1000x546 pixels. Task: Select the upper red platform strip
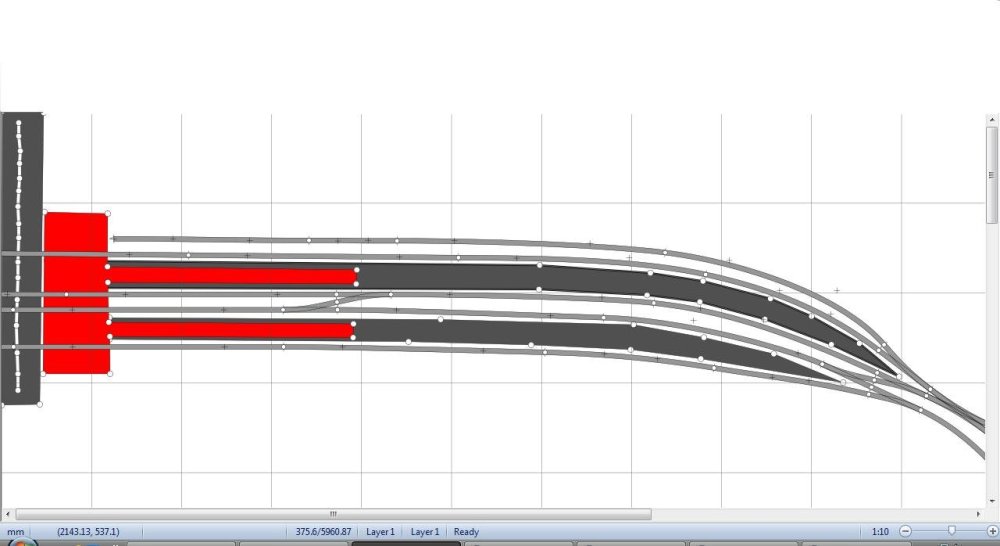(x=230, y=275)
